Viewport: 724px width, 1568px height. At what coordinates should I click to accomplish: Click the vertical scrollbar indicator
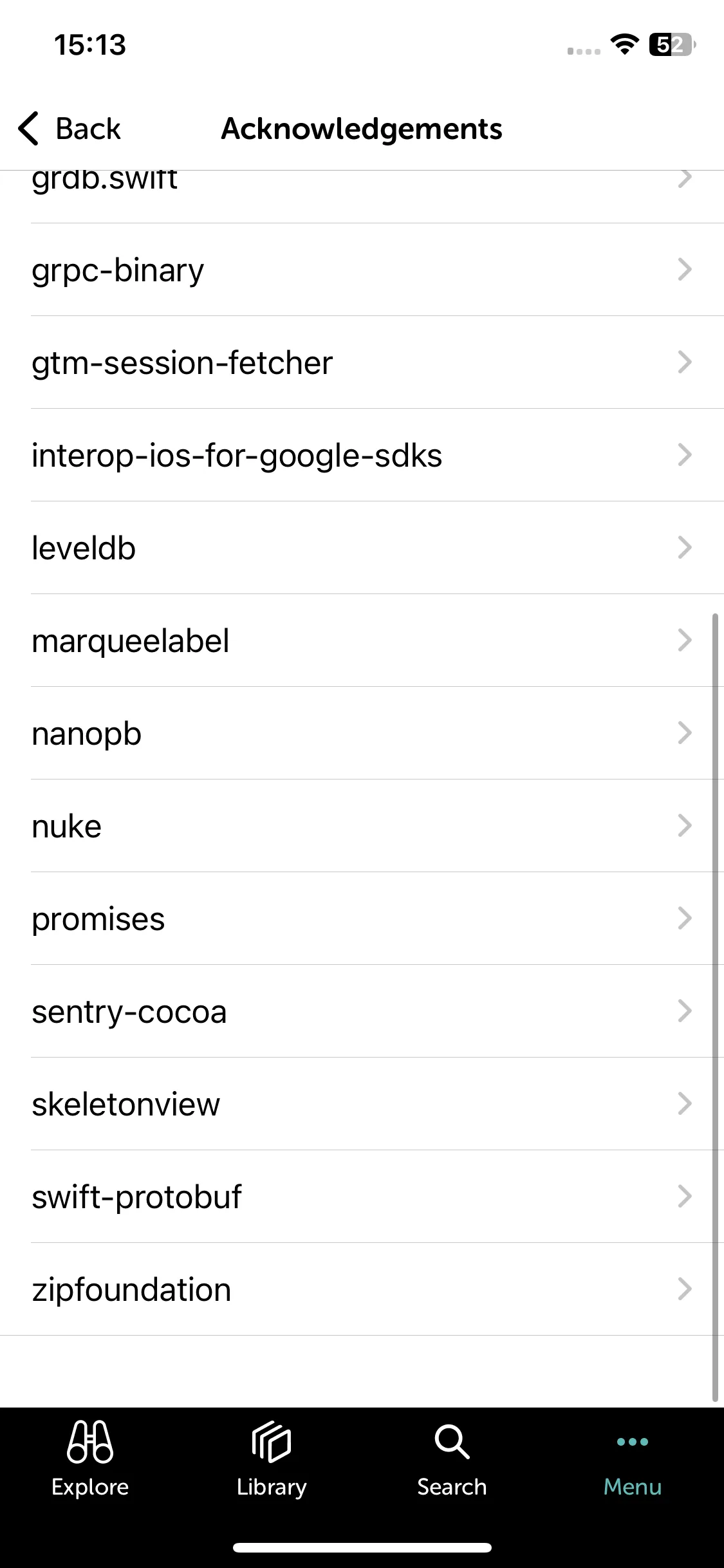(715, 1008)
